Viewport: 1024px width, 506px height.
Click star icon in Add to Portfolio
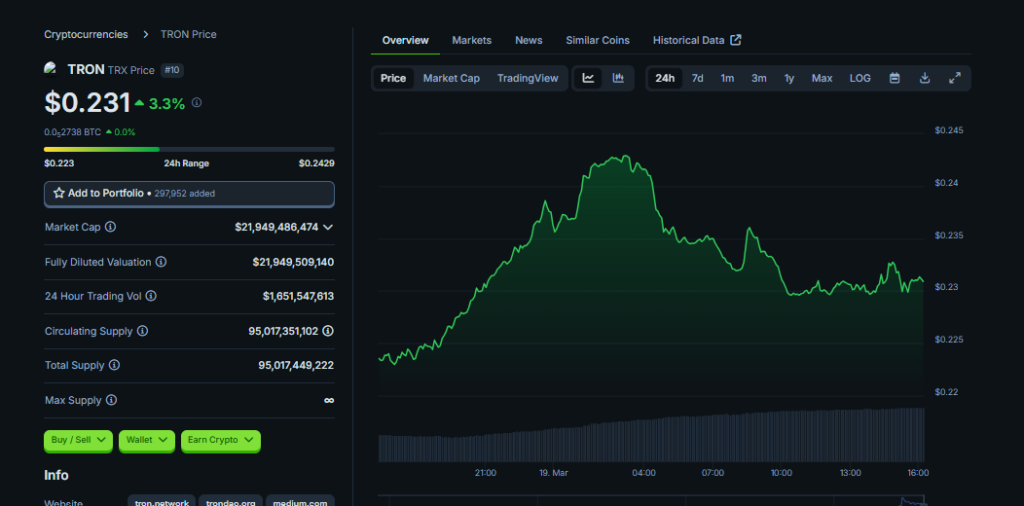coord(59,193)
